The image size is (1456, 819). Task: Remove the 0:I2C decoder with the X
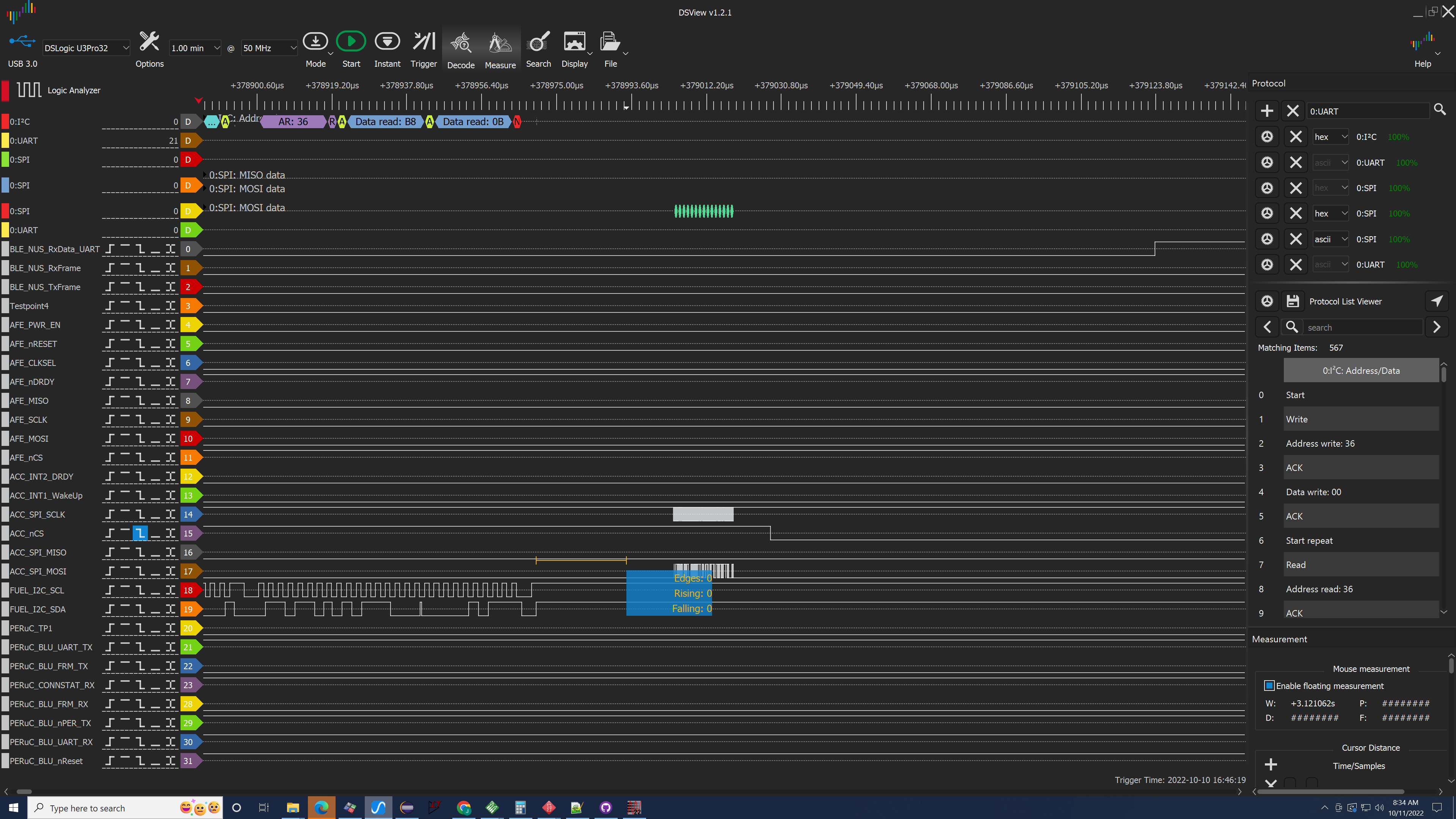pyautogui.click(x=1295, y=136)
